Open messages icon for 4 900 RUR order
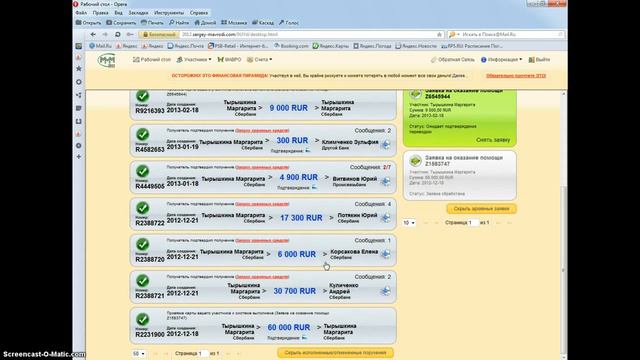640x360 pixels. [x=385, y=181]
